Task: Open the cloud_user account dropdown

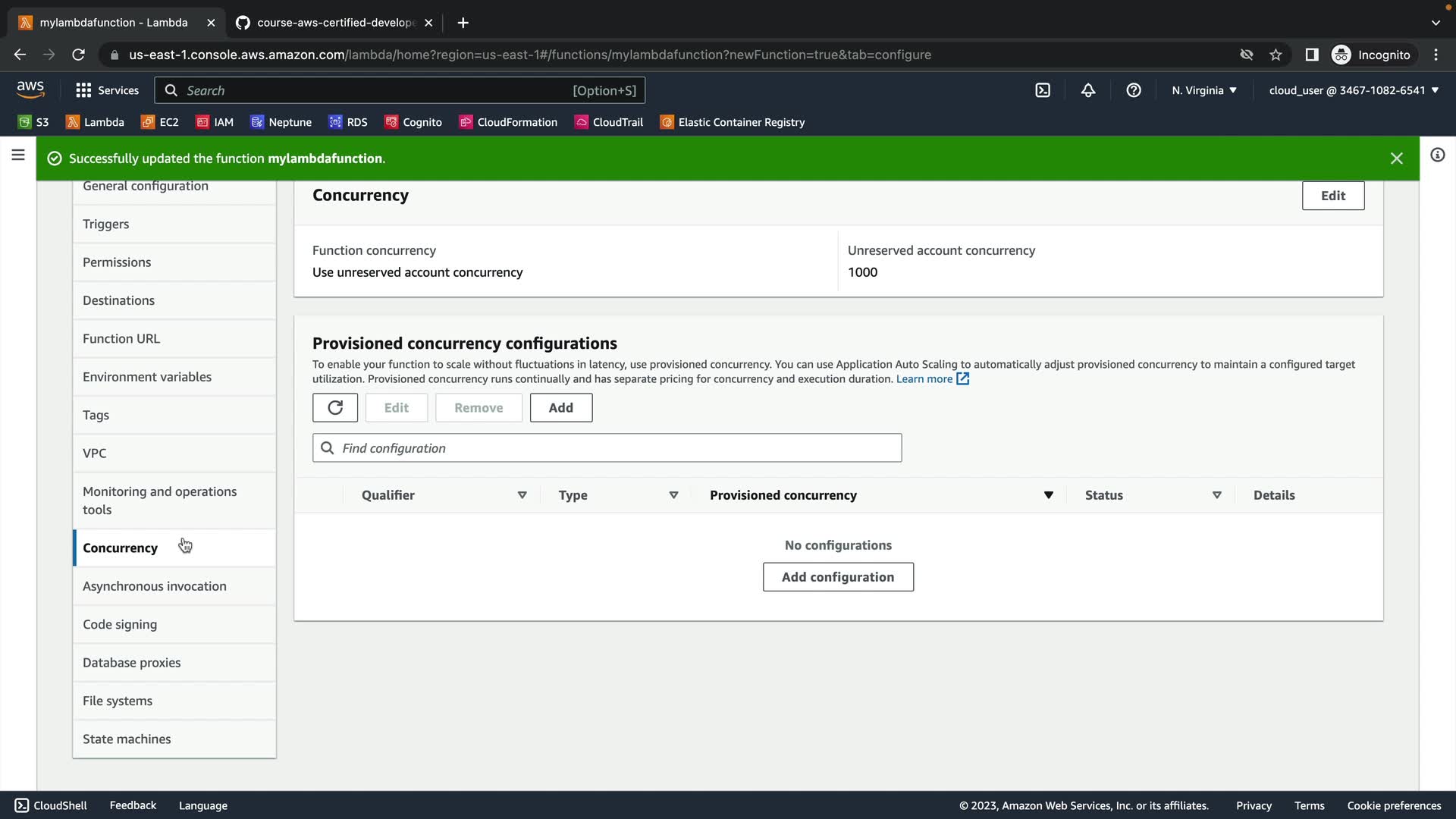Action: pyautogui.click(x=1354, y=90)
